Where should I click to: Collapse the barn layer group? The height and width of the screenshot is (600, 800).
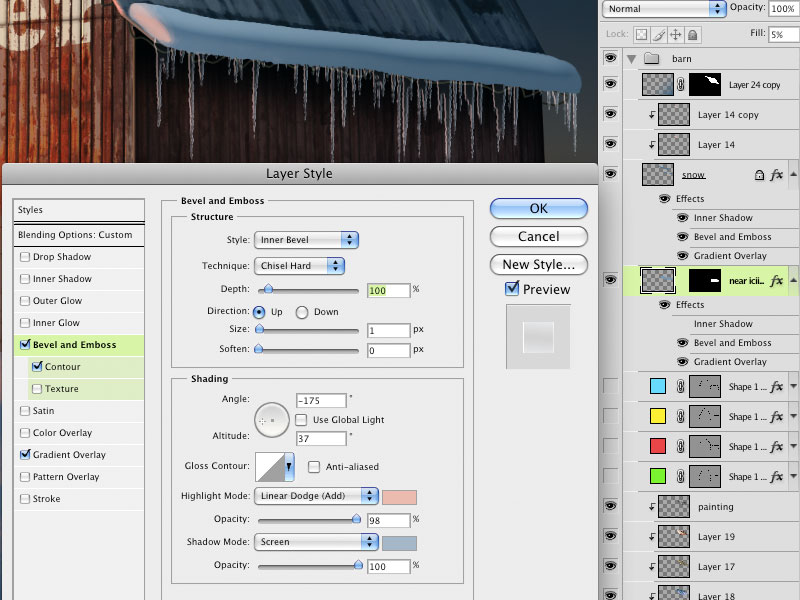click(x=633, y=58)
